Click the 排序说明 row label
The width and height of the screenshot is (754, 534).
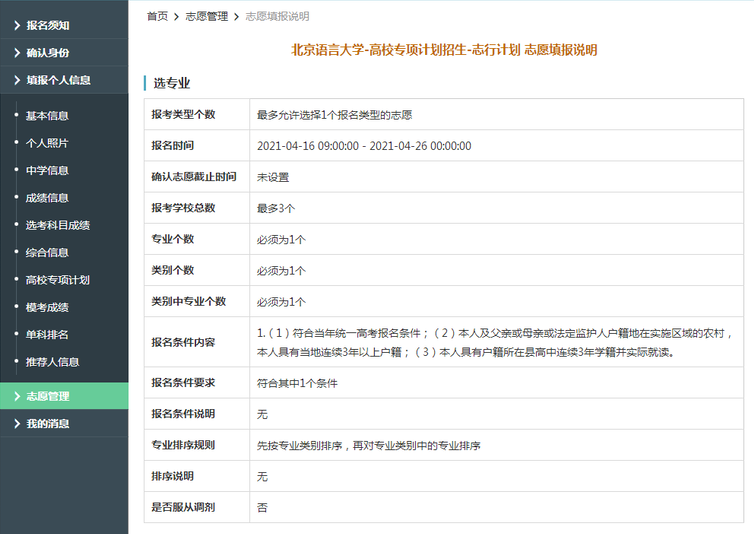(173, 477)
